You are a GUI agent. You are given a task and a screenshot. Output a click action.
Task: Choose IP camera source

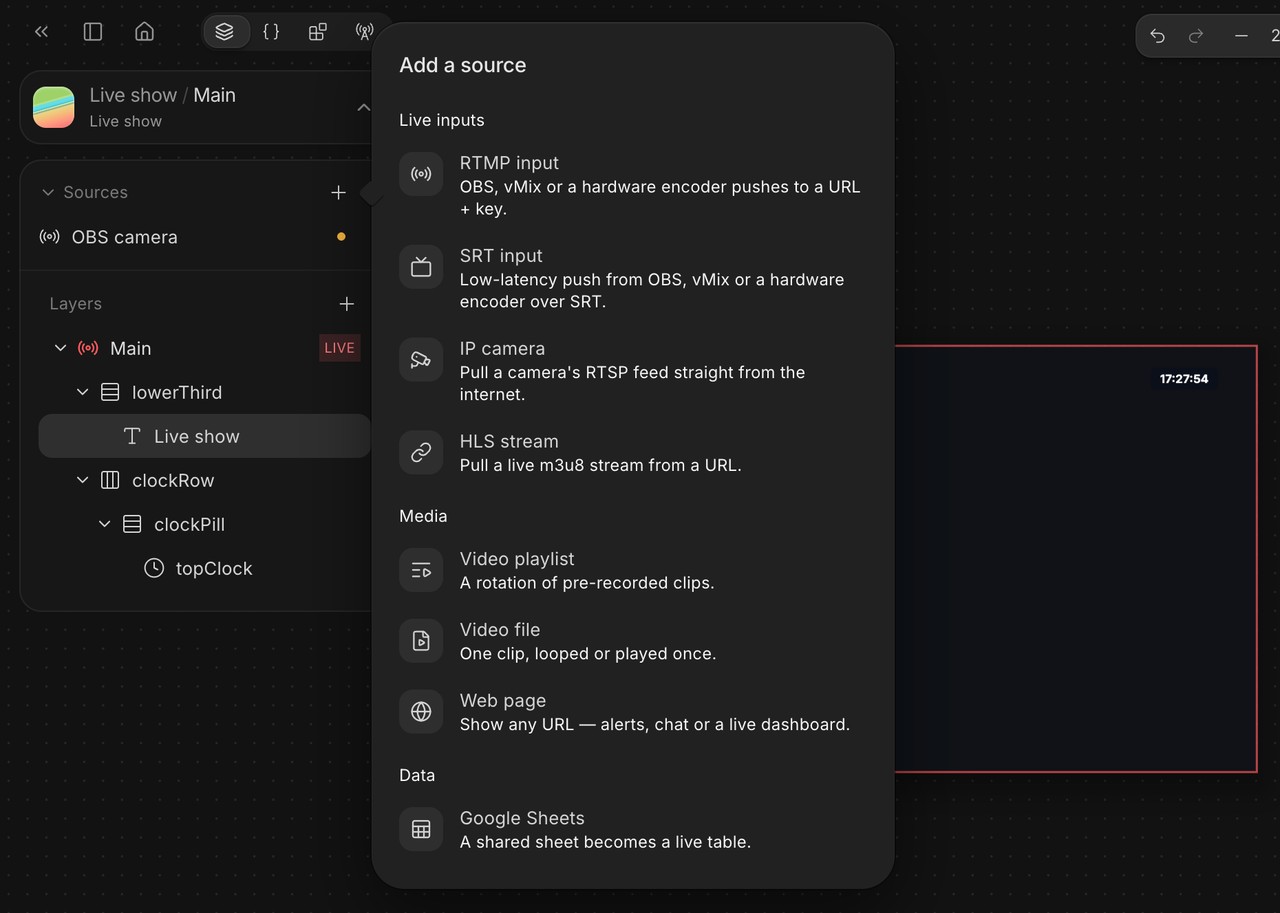[632, 371]
